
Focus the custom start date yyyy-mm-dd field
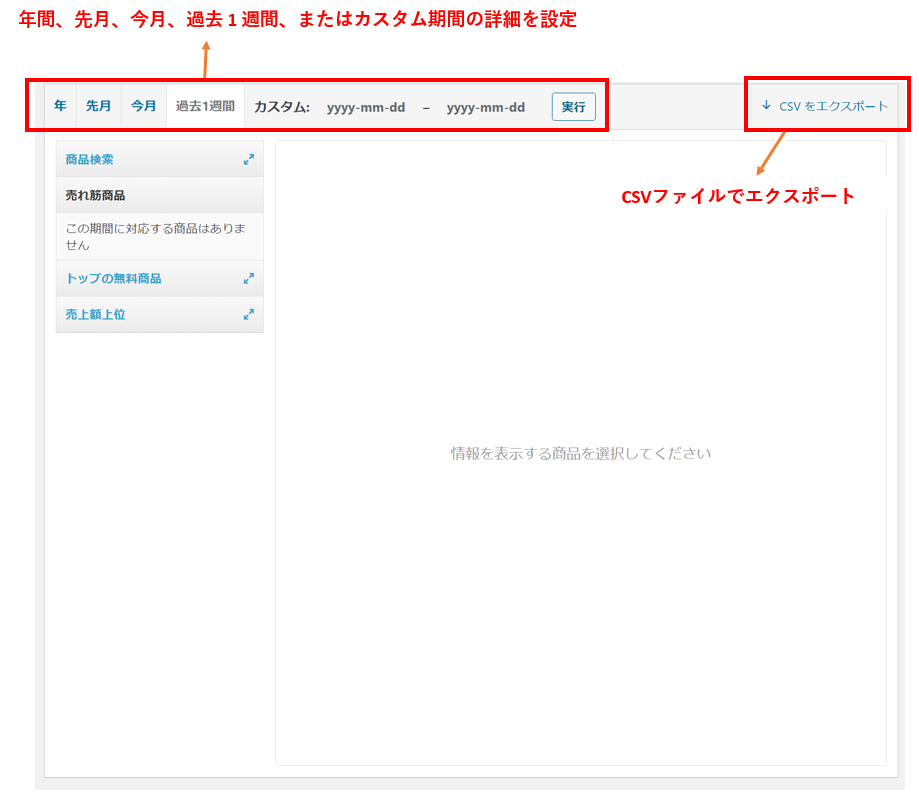coord(366,107)
